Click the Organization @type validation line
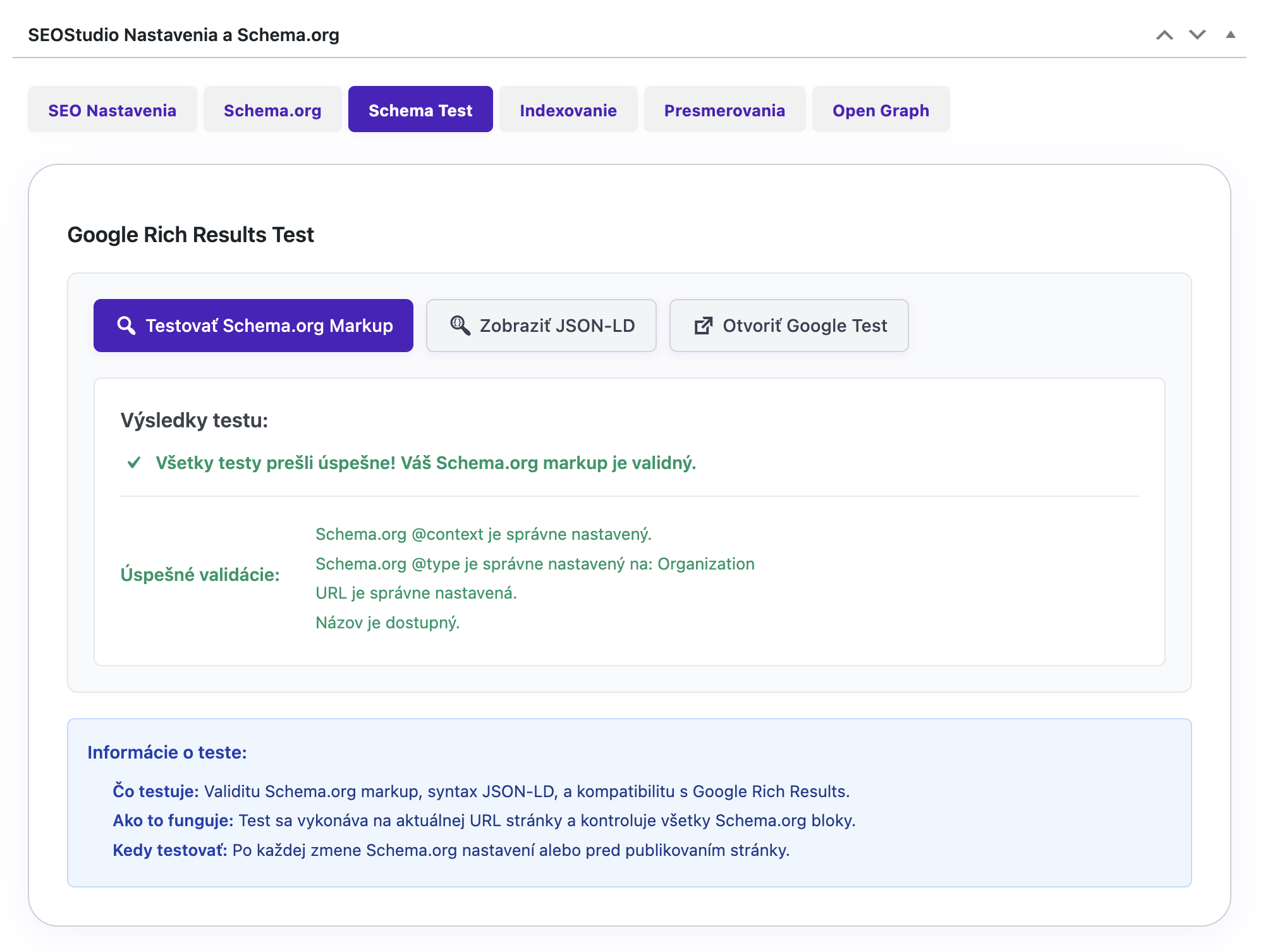This screenshot has width=1263, height=952. (535, 564)
